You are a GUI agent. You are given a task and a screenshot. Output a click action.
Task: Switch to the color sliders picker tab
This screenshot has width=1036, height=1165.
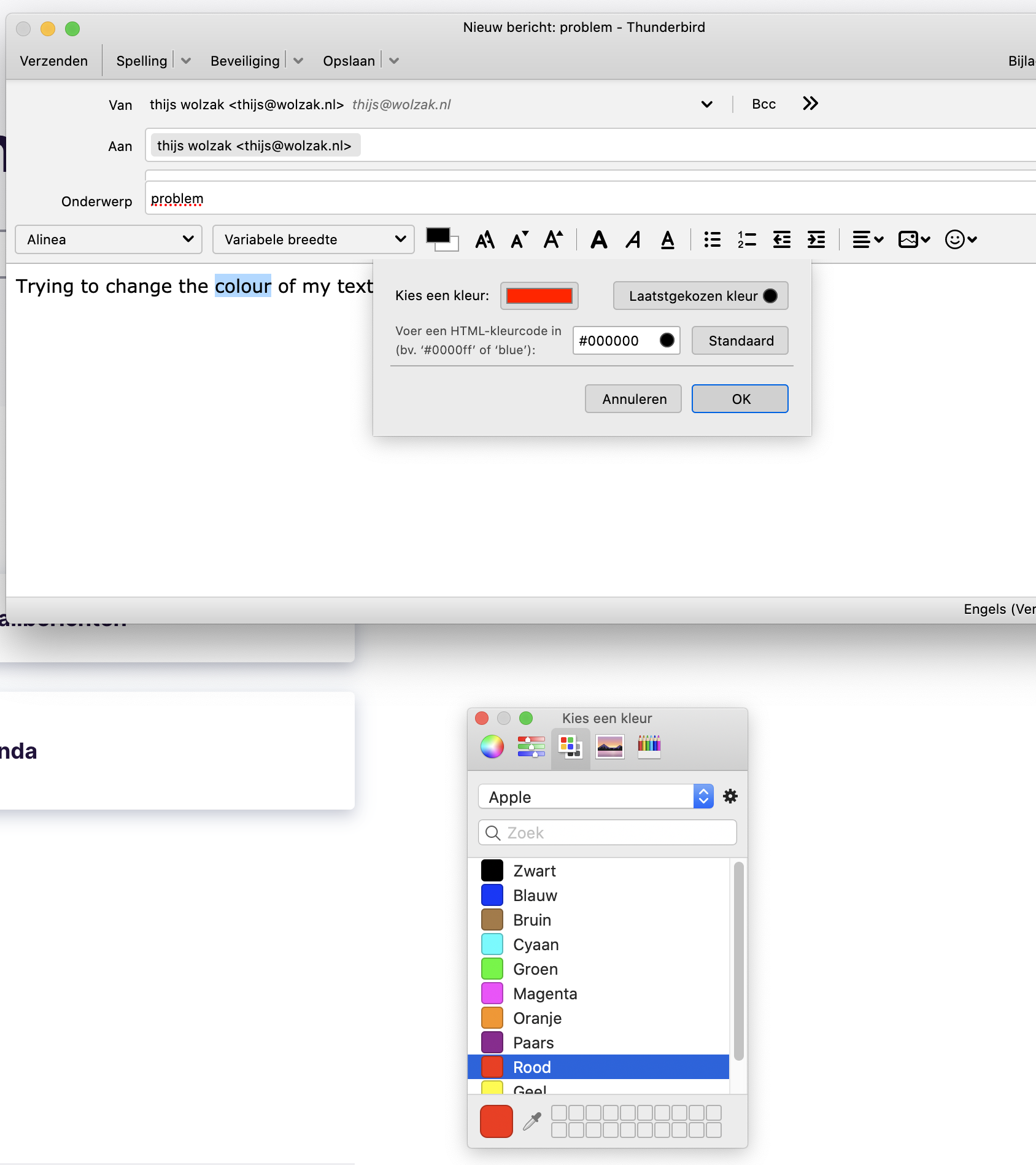[x=532, y=746]
